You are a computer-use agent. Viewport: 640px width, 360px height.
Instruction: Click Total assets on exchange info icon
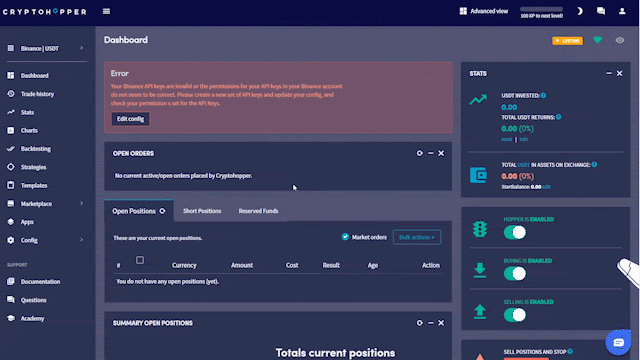(594, 164)
